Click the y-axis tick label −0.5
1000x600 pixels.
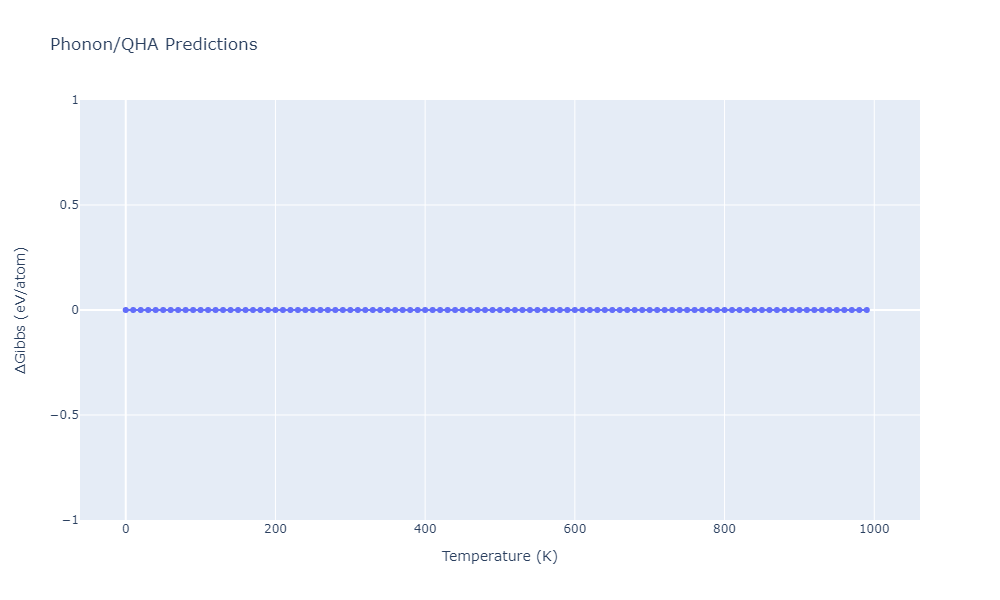[x=65, y=415]
